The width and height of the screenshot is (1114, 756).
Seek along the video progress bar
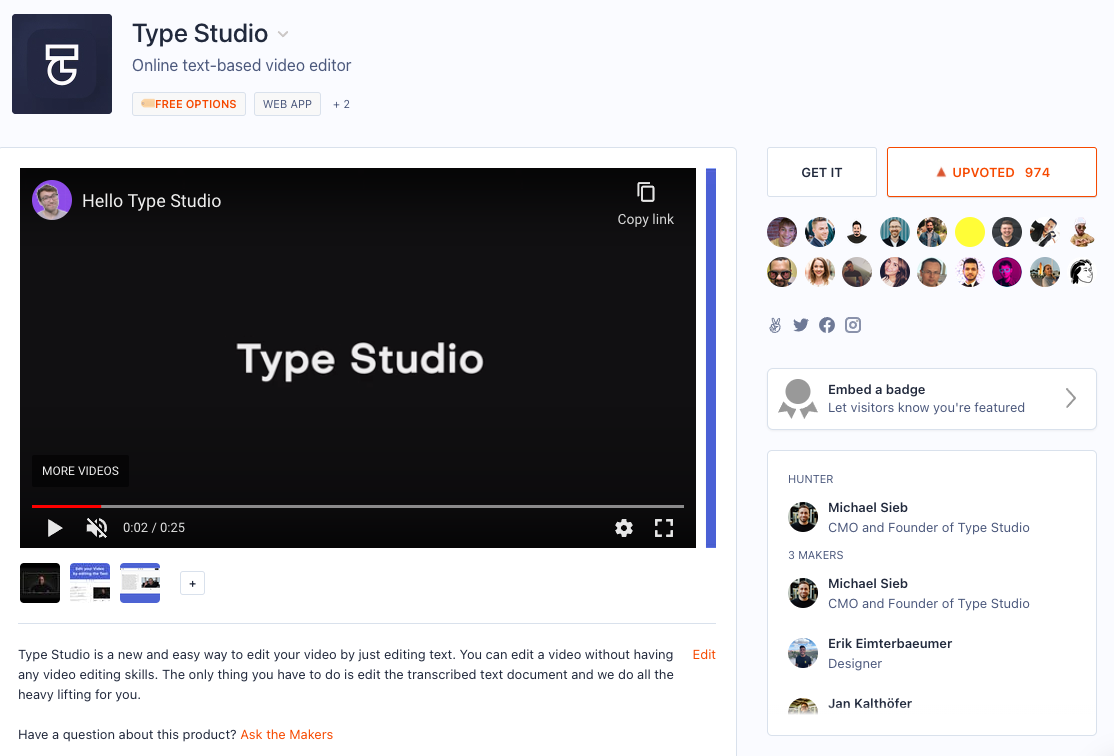tap(357, 507)
